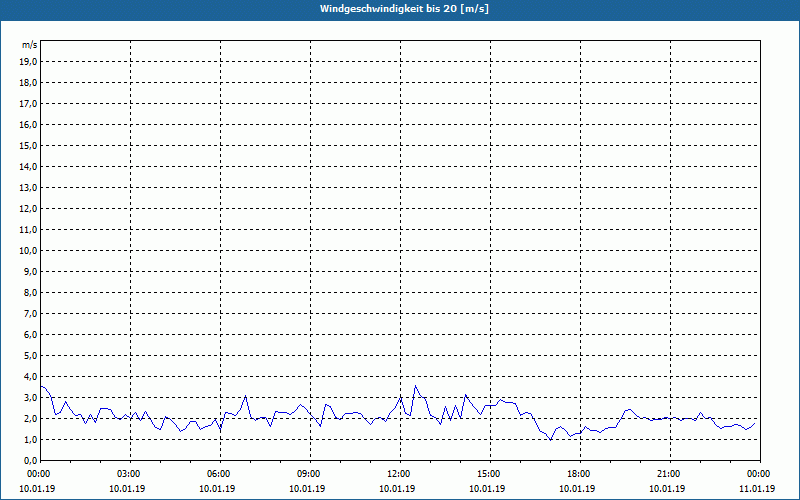Click the wind speed peak just after 12:00
Image resolution: width=800 pixels, height=500 pixels.
point(415,386)
